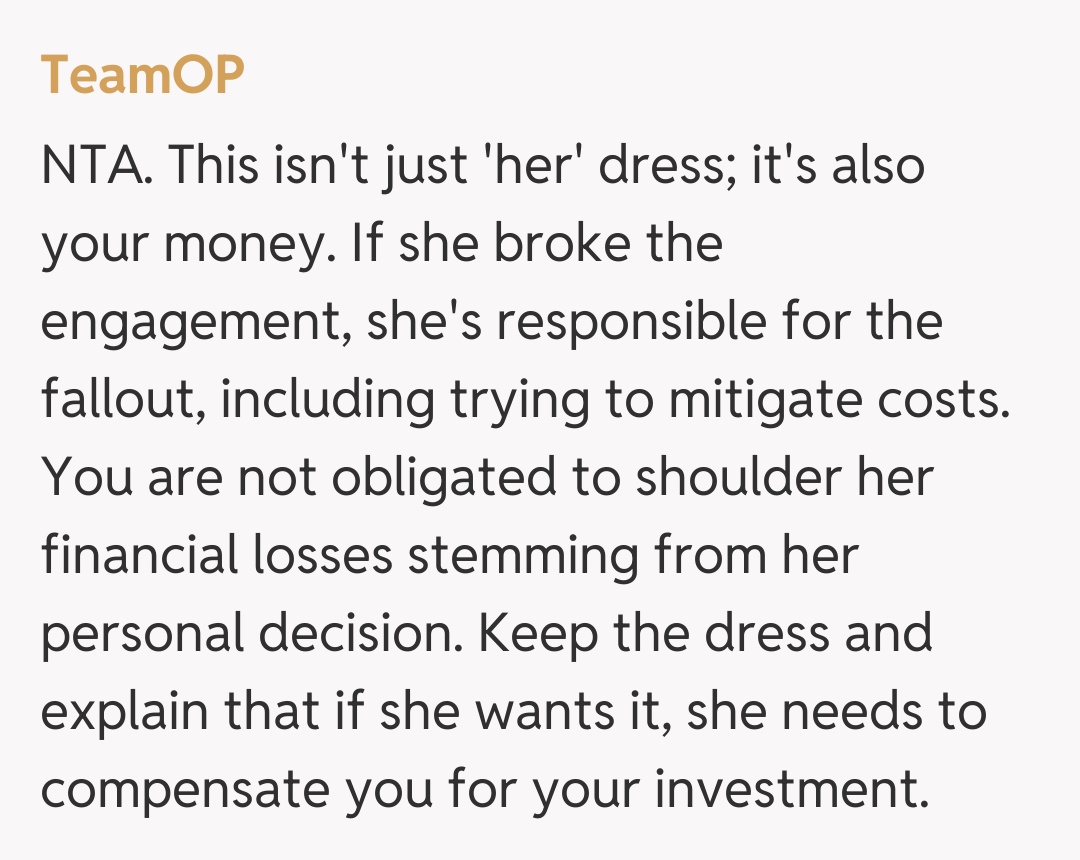The width and height of the screenshot is (1080, 860).
Task: Click the 'NTA.' verdict text
Action: [x=97, y=166]
